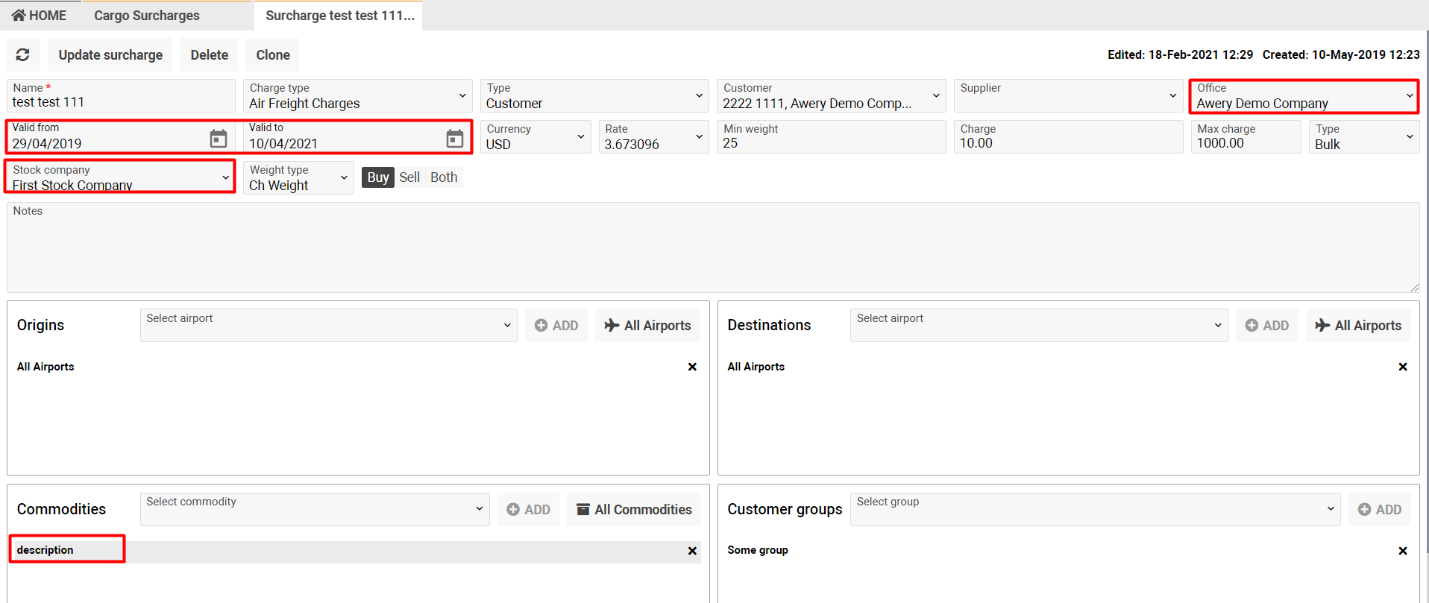Image resolution: width=1429 pixels, height=603 pixels.
Task: Click the Clone button
Action: coord(273,55)
